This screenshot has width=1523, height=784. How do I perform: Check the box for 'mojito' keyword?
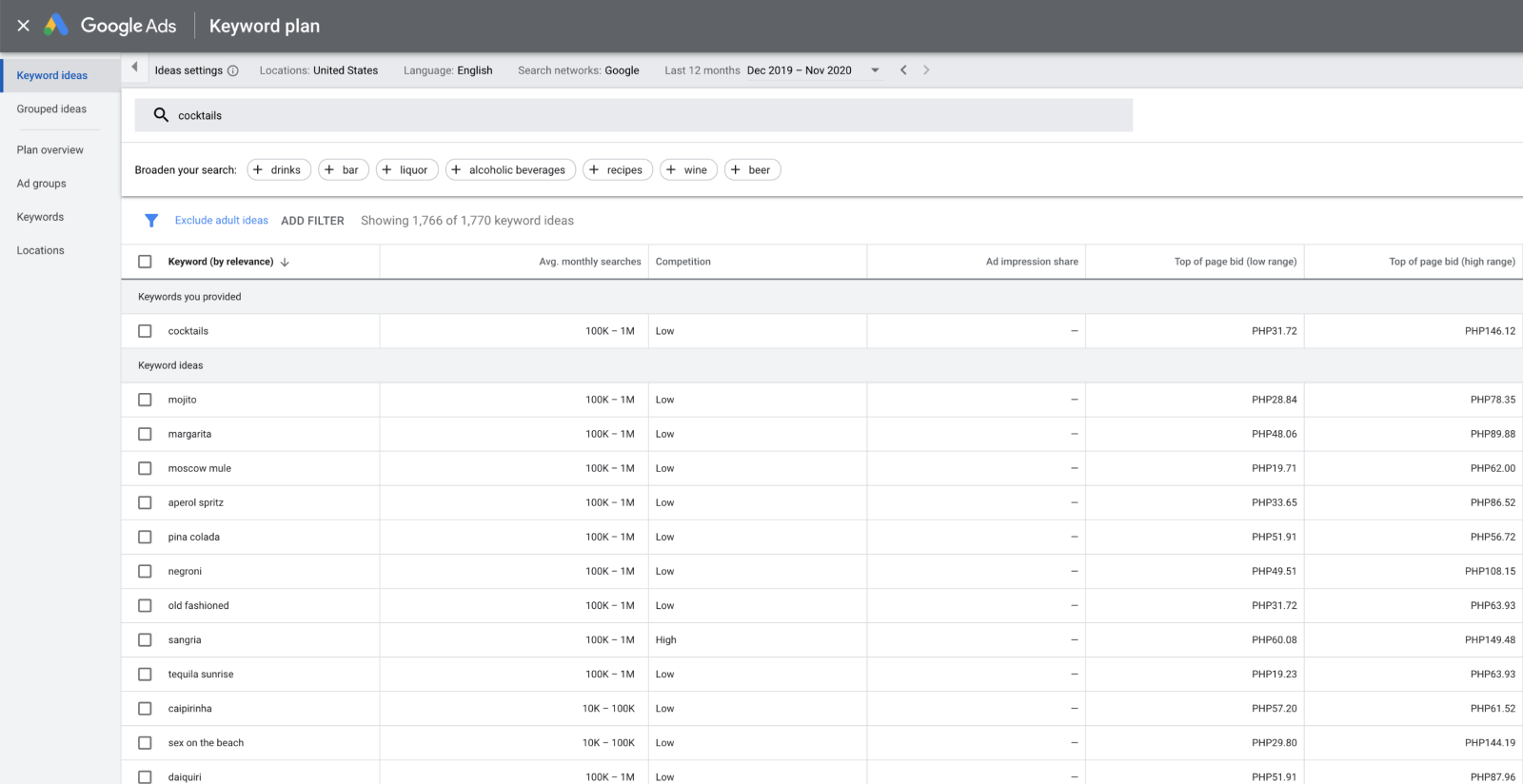tap(145, 400)
